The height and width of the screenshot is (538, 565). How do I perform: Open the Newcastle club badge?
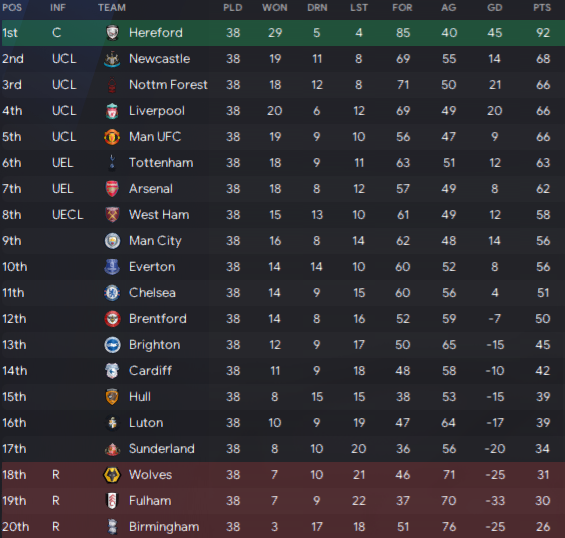[112, 59]
